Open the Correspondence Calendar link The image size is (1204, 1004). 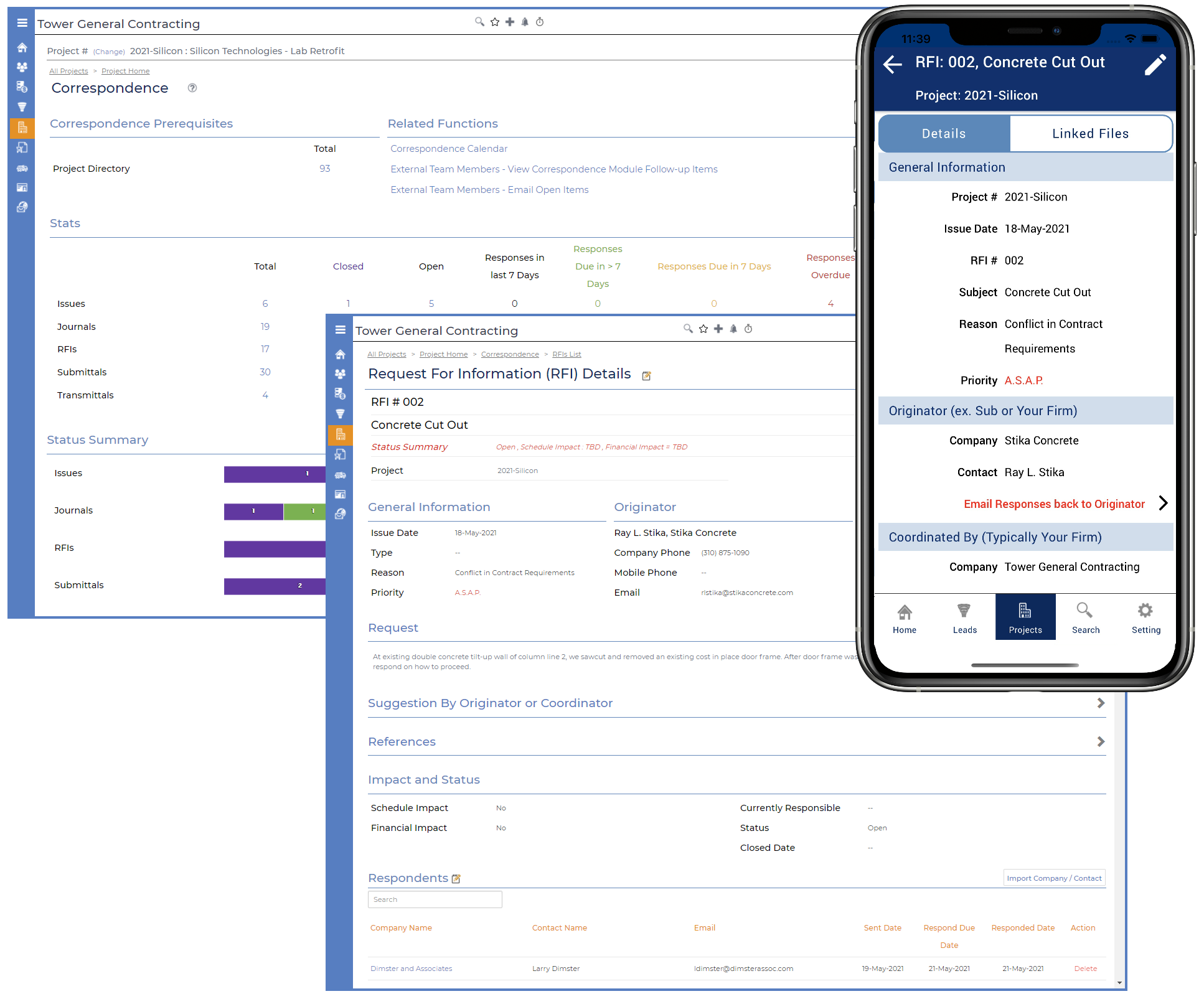pyautogui.click(x=449, y=149)
